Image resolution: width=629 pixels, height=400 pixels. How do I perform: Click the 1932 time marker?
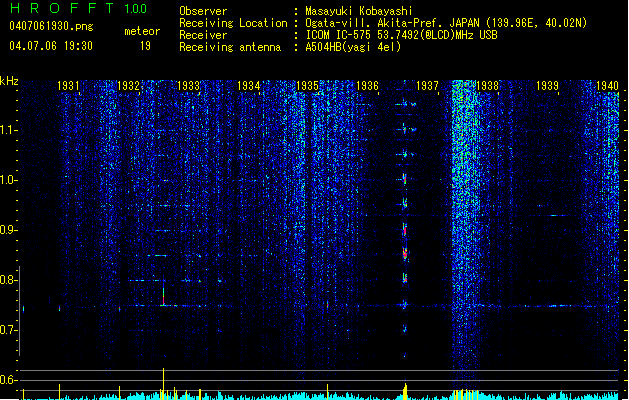(128, 86)
